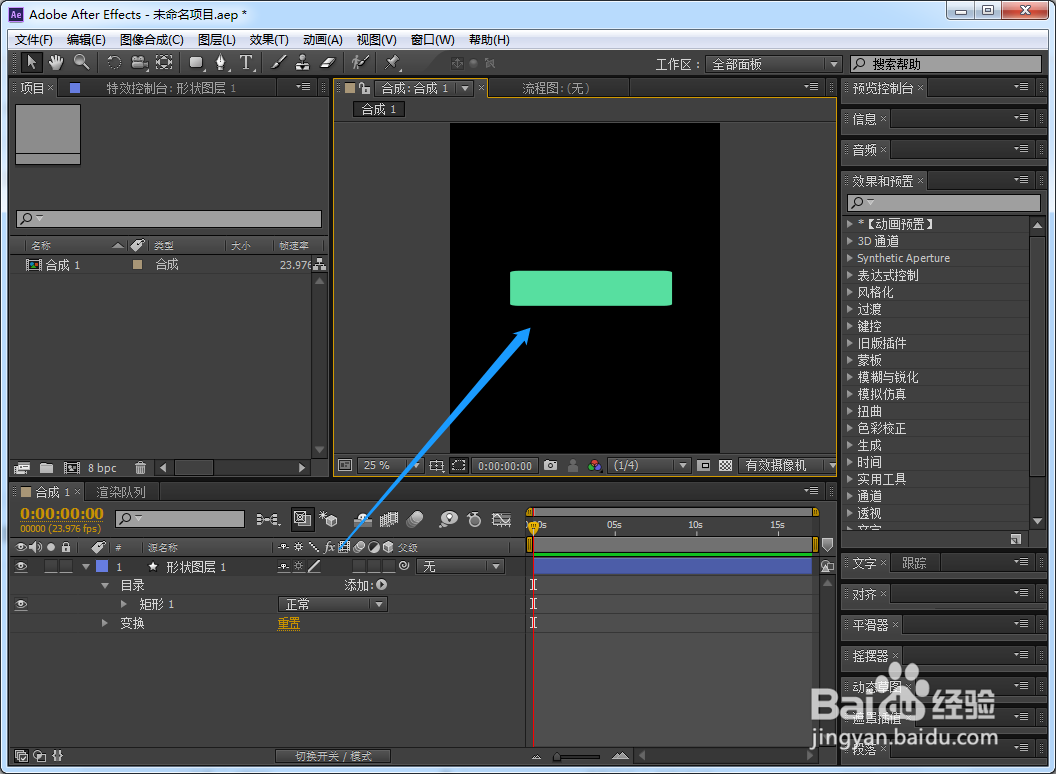Click the new composition icon in Project panel

(71, 467)
